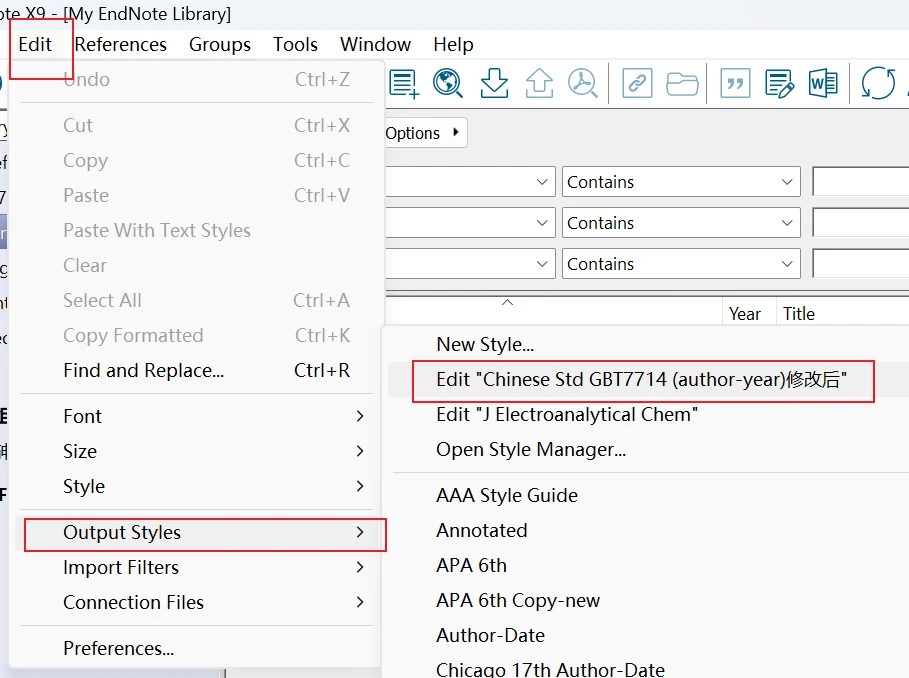Click the Insert Citation quotation-mark icon
This screenshot has height=678, width=909.
[735, 83]
